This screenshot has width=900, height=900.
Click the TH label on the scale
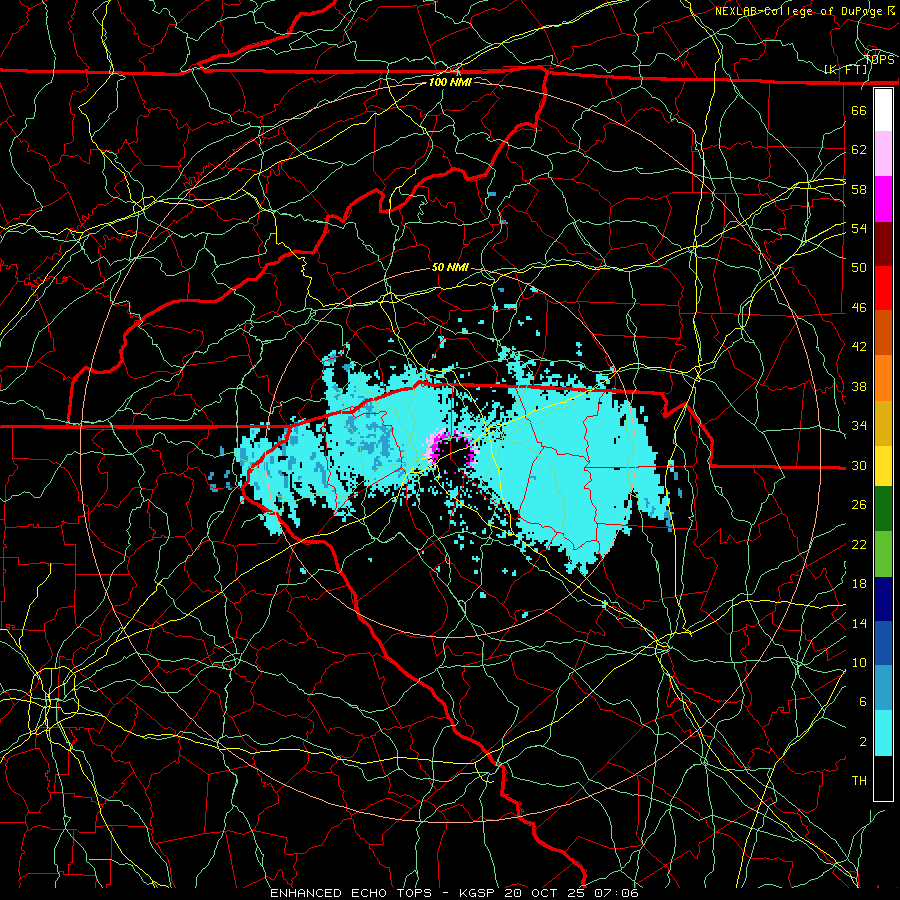[859, 781]
